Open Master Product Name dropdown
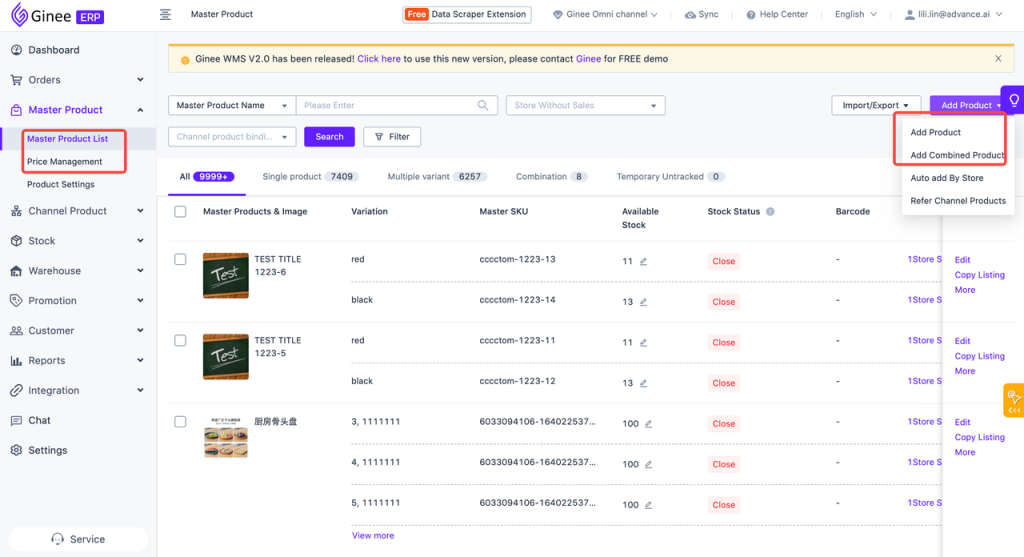The width and height of the screenshot is (1024, 557). pos(232,105)
